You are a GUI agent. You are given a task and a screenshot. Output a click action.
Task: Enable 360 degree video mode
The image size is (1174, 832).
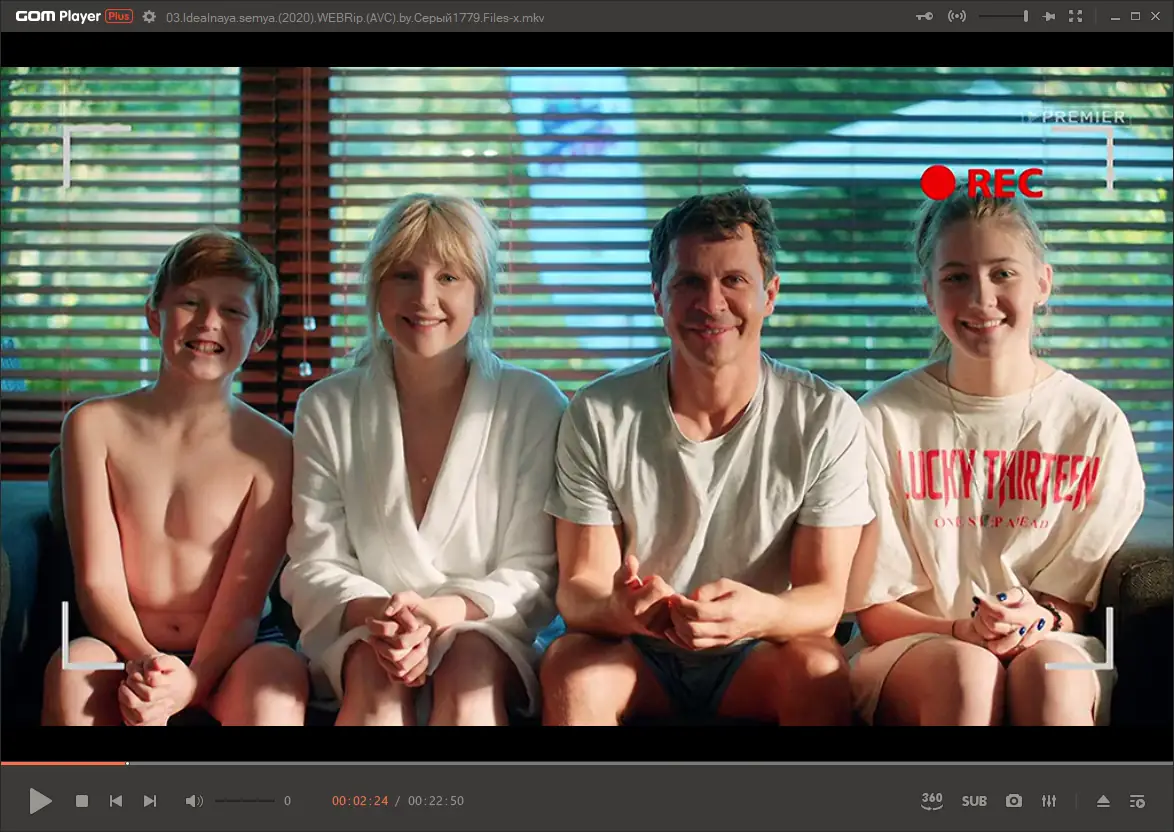point(932,801)
